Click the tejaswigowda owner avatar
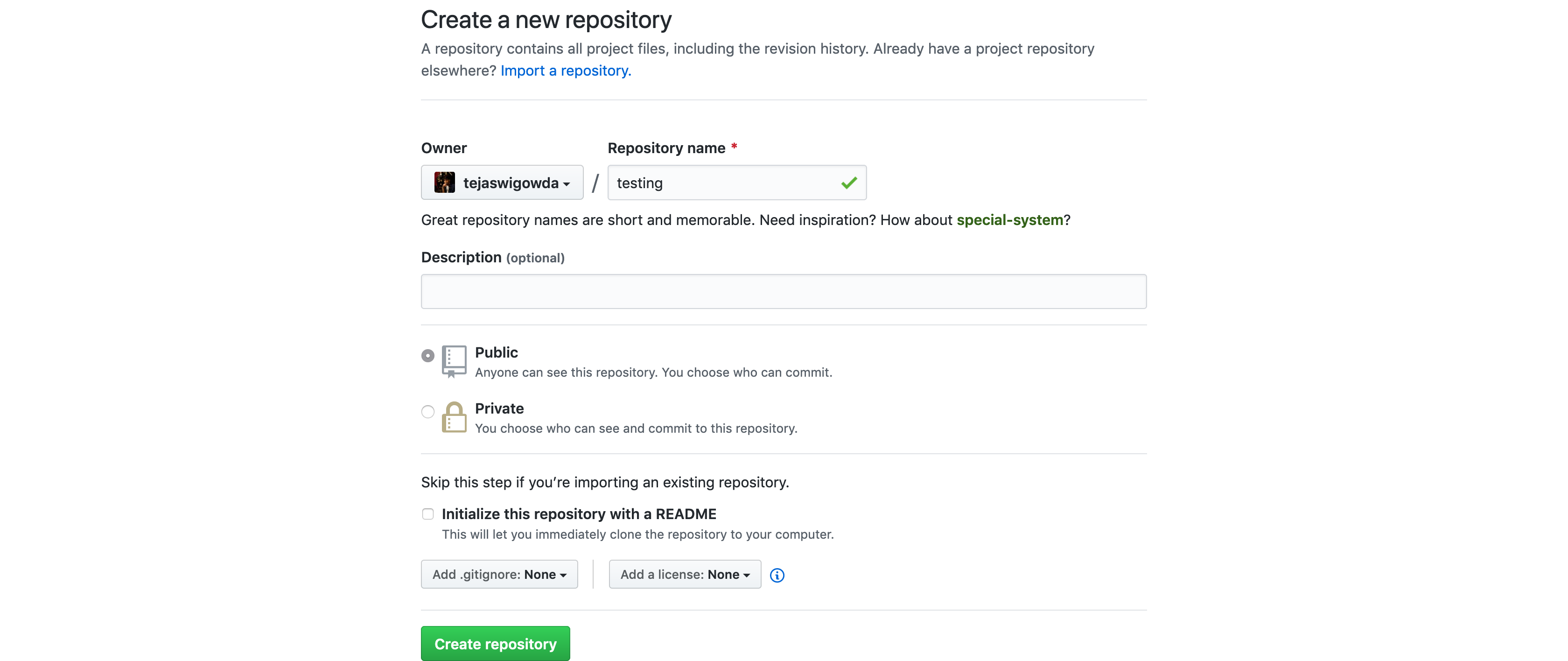 pos(444,183)
